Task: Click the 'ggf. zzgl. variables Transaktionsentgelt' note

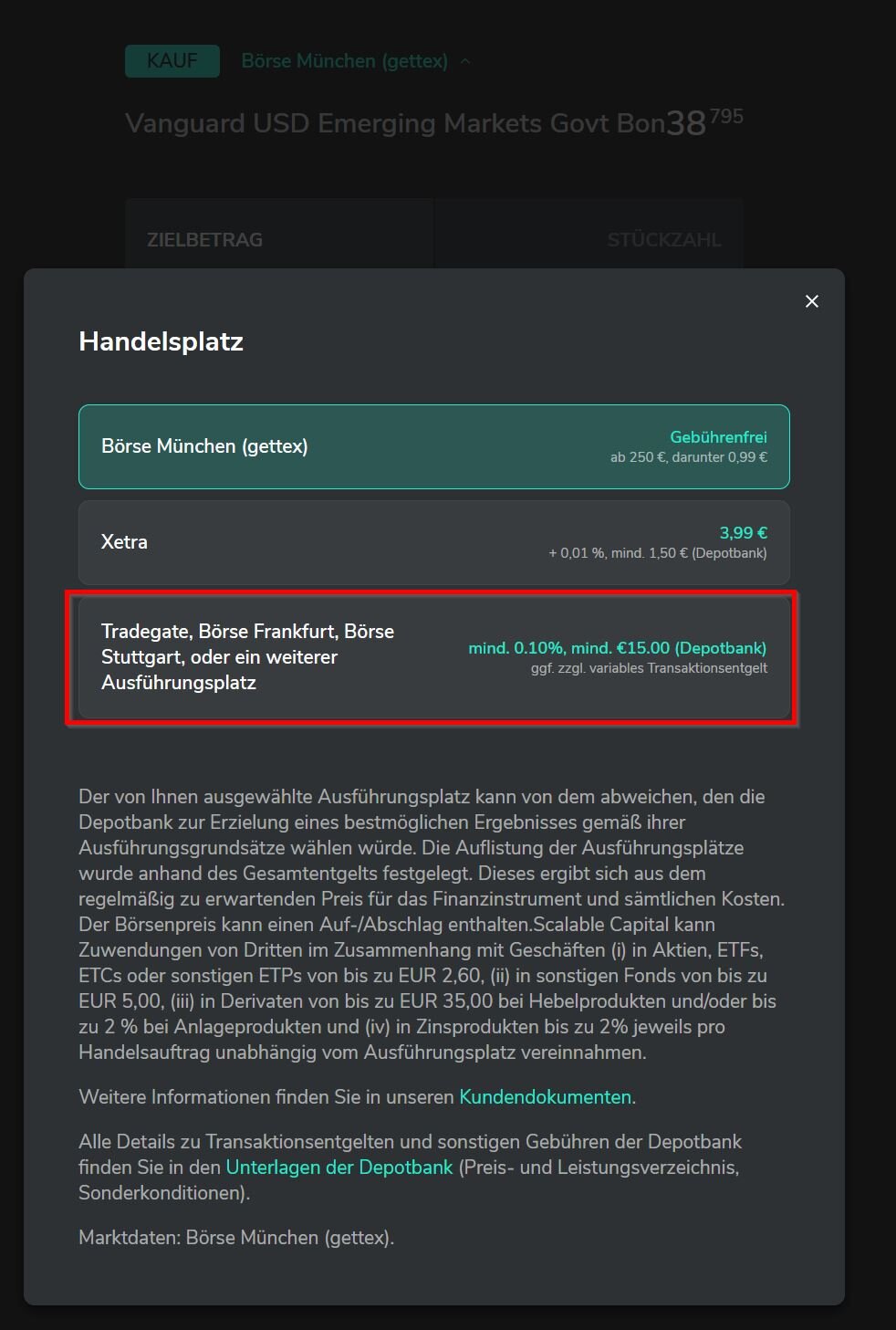Action: (649, 668)
